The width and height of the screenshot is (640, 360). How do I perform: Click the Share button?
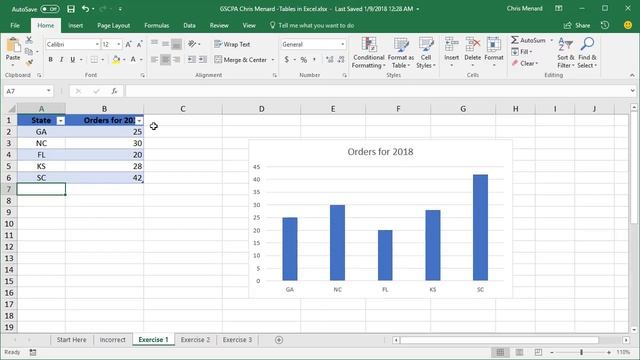(577, 25)
